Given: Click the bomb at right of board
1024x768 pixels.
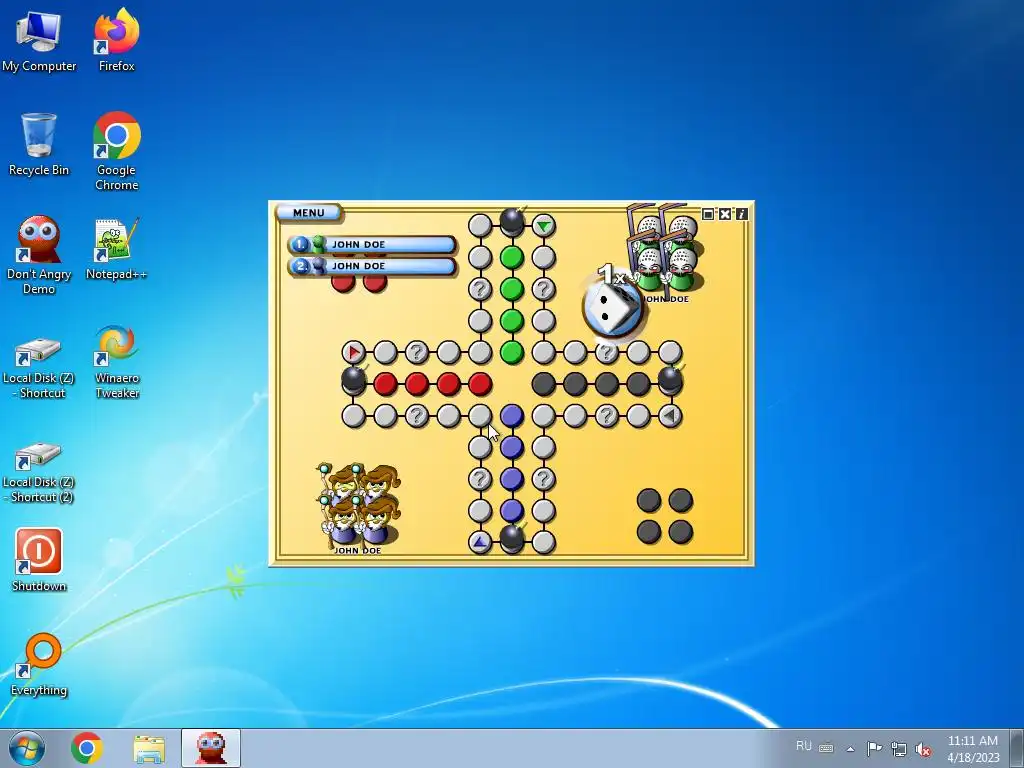Looking at the screenshot, I should click(x=671, y=380).
